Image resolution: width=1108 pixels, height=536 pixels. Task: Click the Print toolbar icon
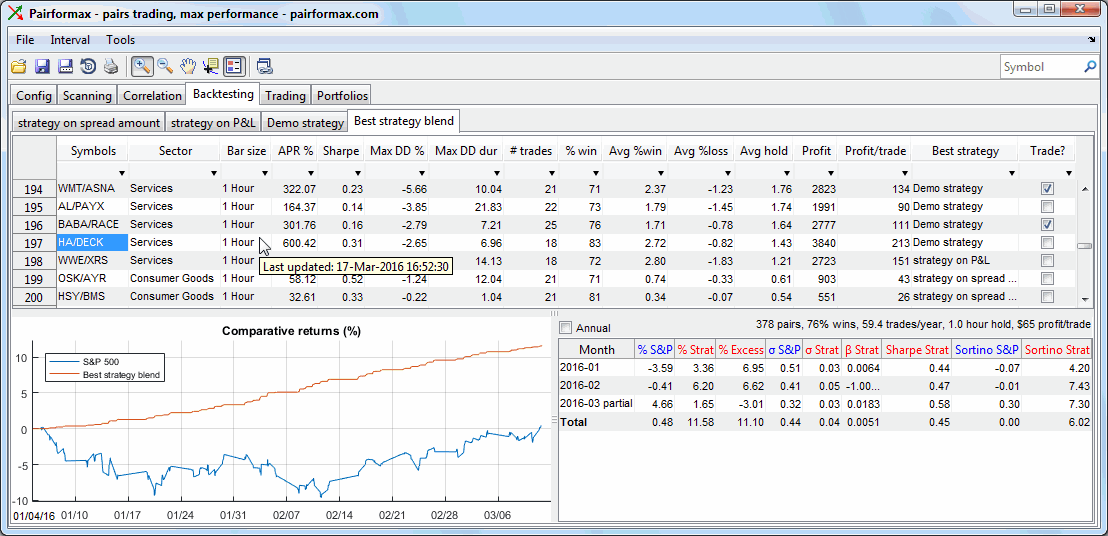click(x=111, y=66)
